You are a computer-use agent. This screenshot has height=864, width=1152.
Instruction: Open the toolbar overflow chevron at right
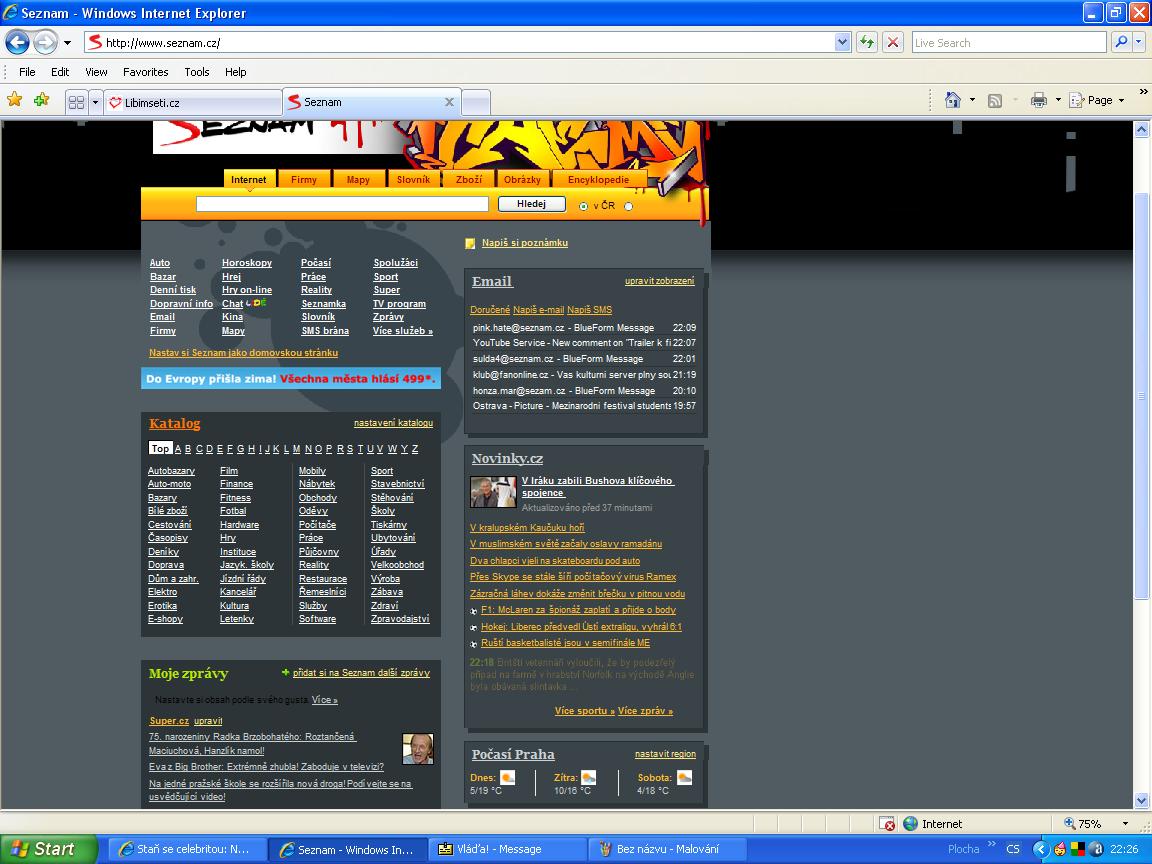pyautogui.click(x=1143, y=92)
